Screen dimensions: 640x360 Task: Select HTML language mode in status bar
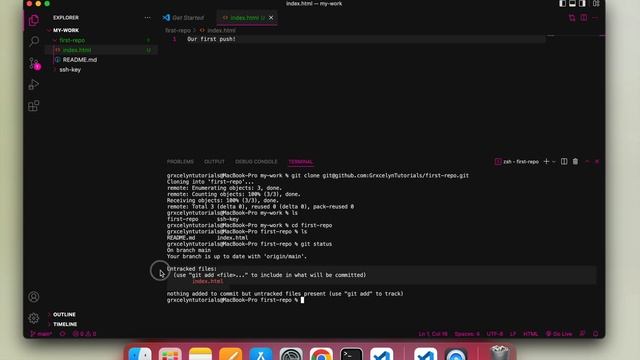[531, 334]
